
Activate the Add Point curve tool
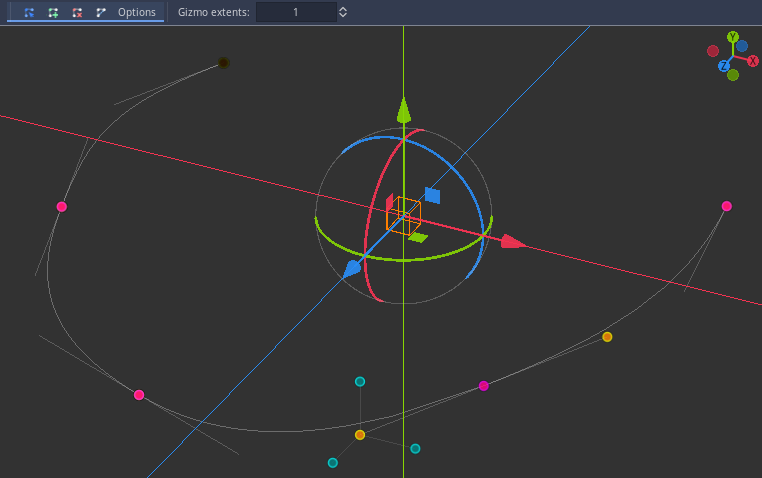click(53, 12)
